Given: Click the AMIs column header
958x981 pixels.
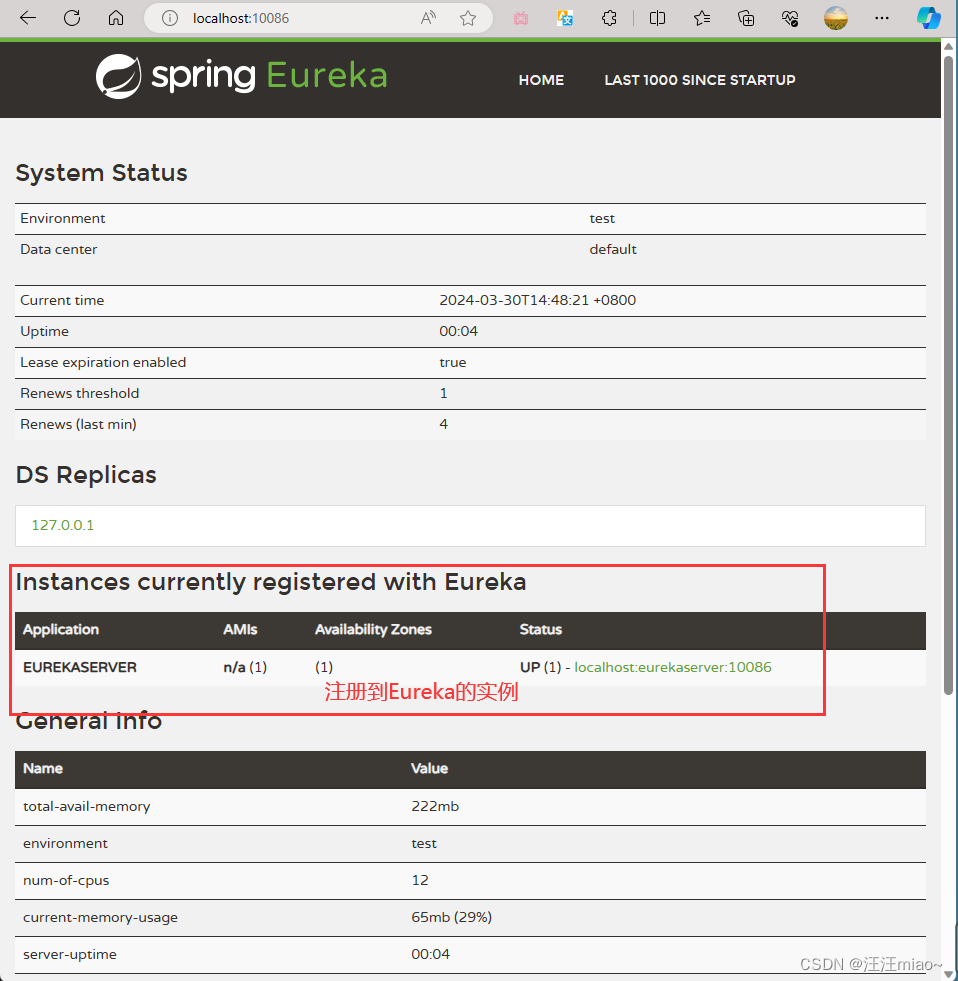Looking at the screenshot, I should [240, 629].
